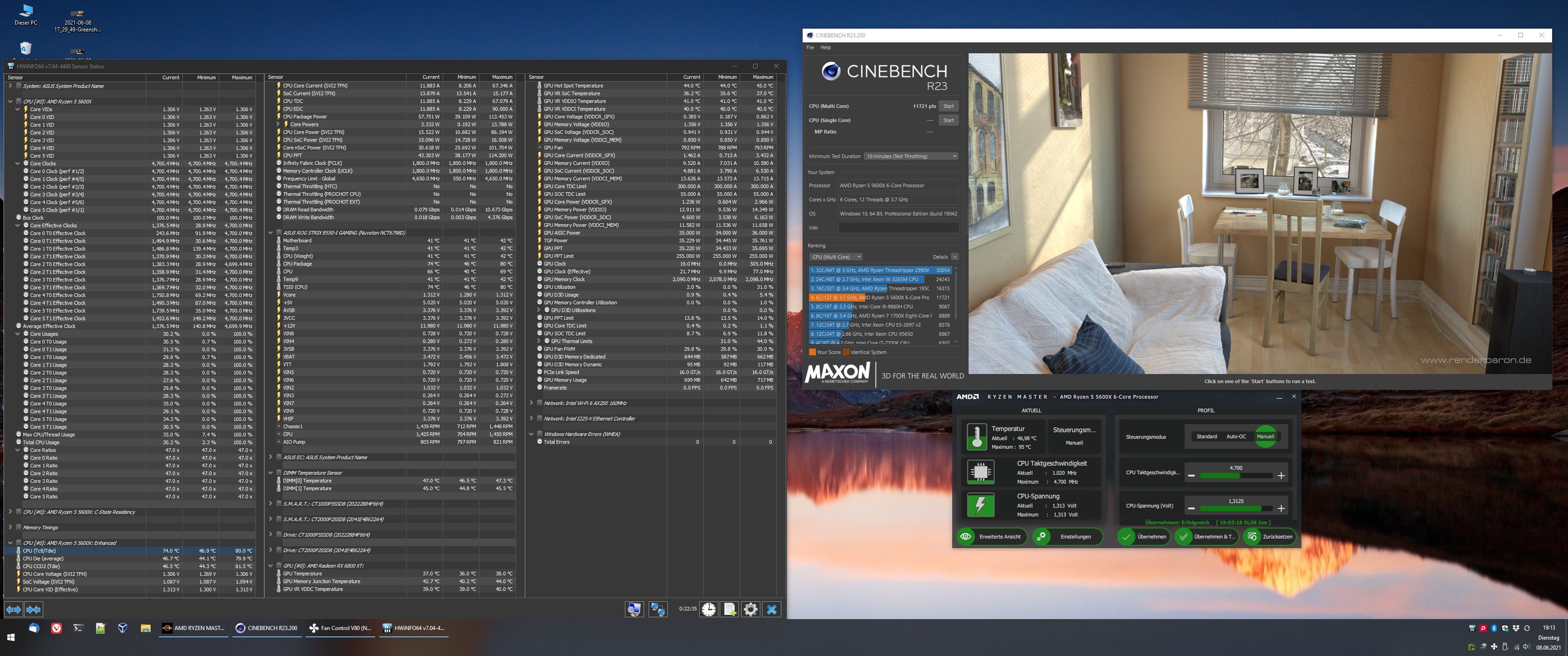The width and height of the screenshot is (1568, 656).
Task: Click Ryzen Master CPU clock chip icon
Action: [x=980, y=471]
